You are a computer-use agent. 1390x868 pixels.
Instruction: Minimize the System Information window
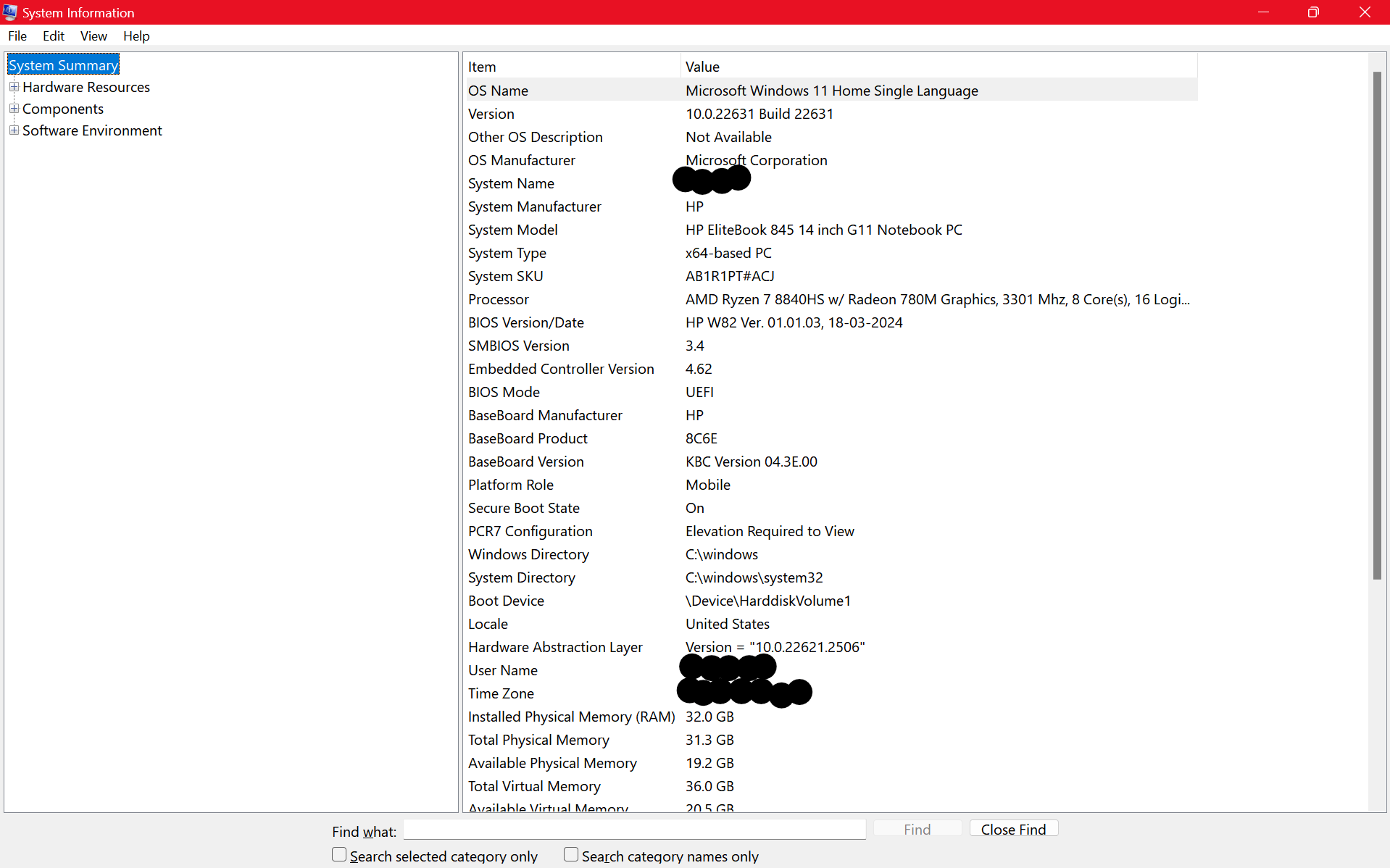tap(1263, 12)
